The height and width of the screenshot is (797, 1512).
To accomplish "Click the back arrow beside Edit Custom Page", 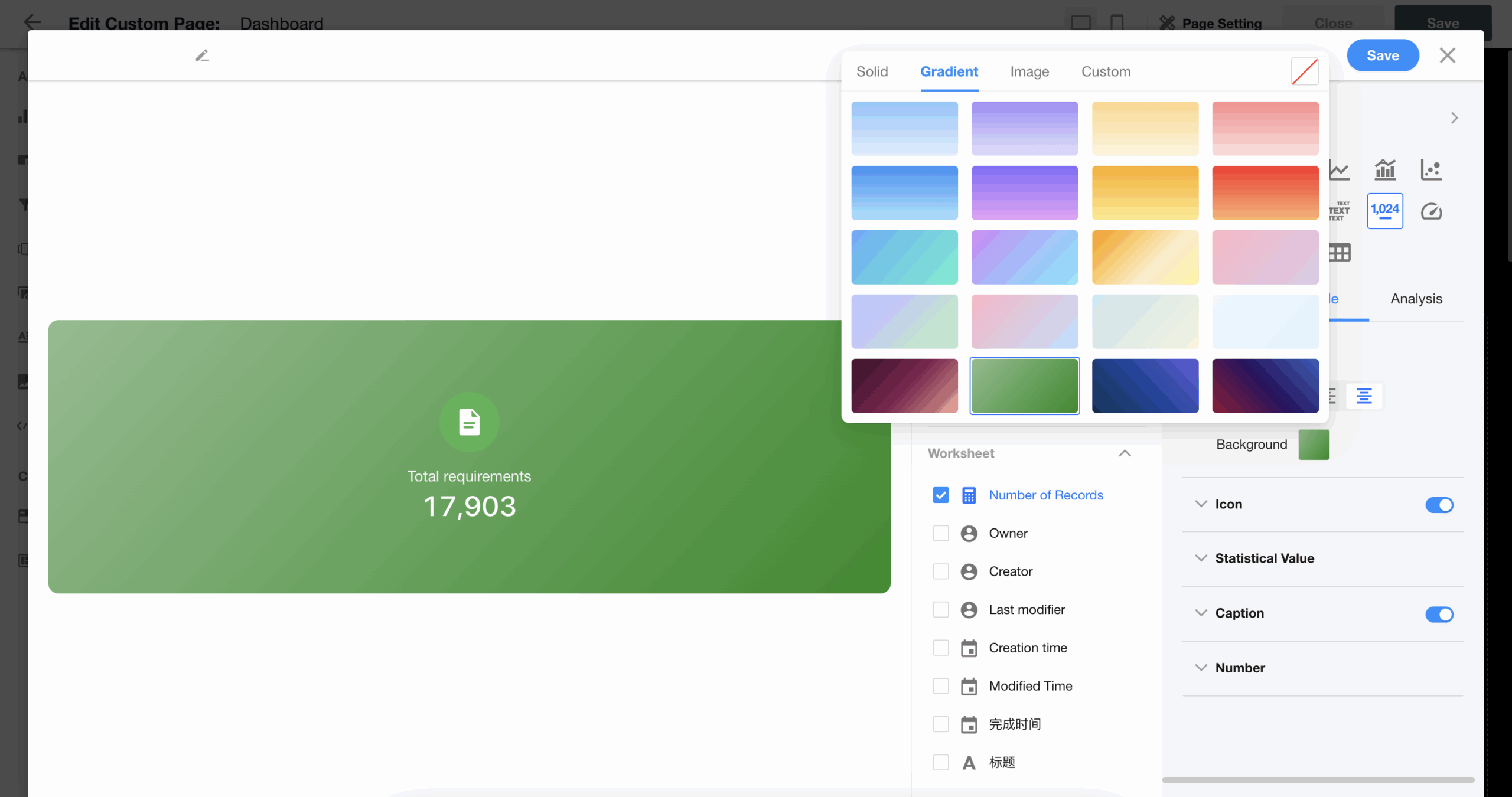I will pos(32,22).
